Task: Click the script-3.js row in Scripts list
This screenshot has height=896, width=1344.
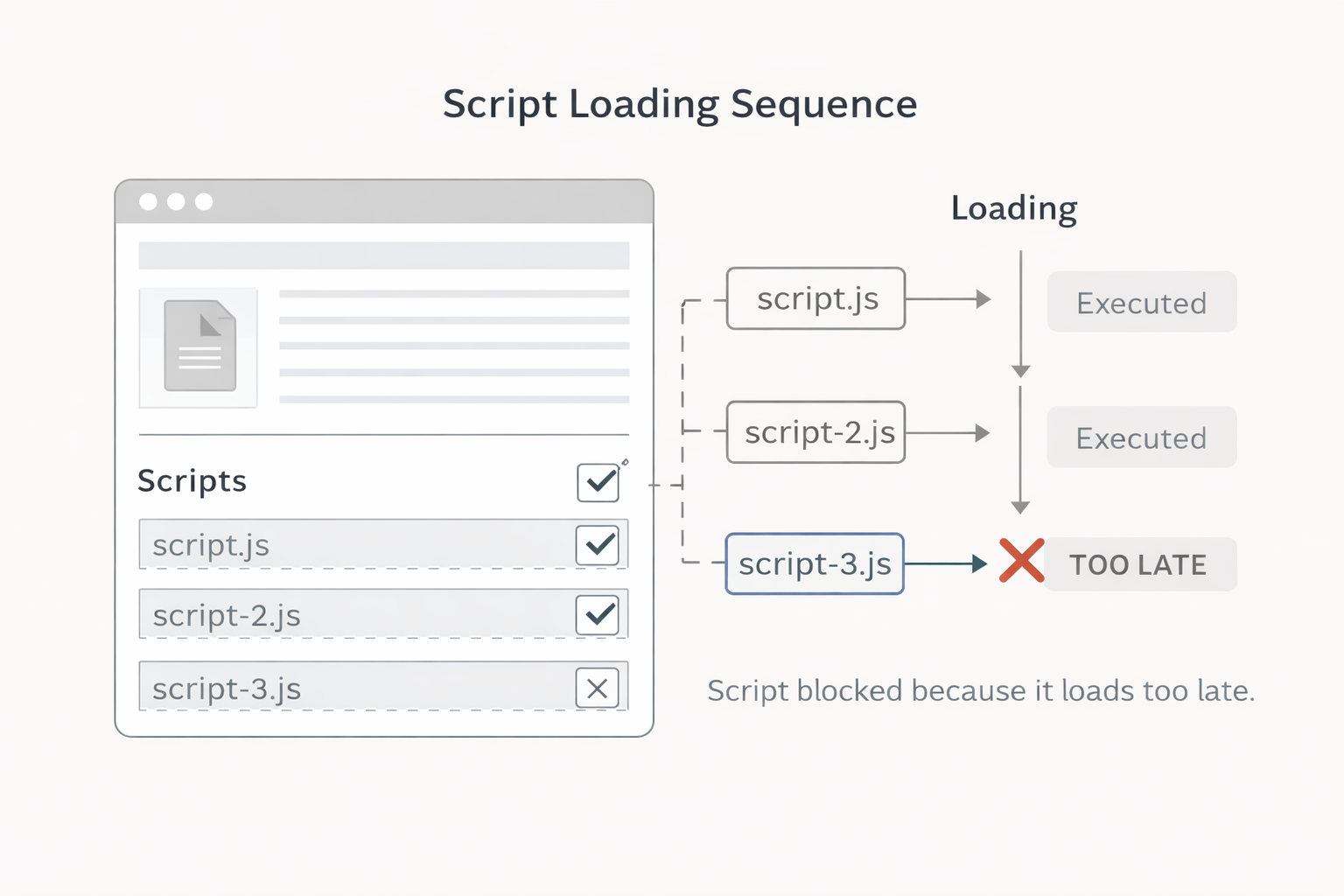Action: point(350,689)
